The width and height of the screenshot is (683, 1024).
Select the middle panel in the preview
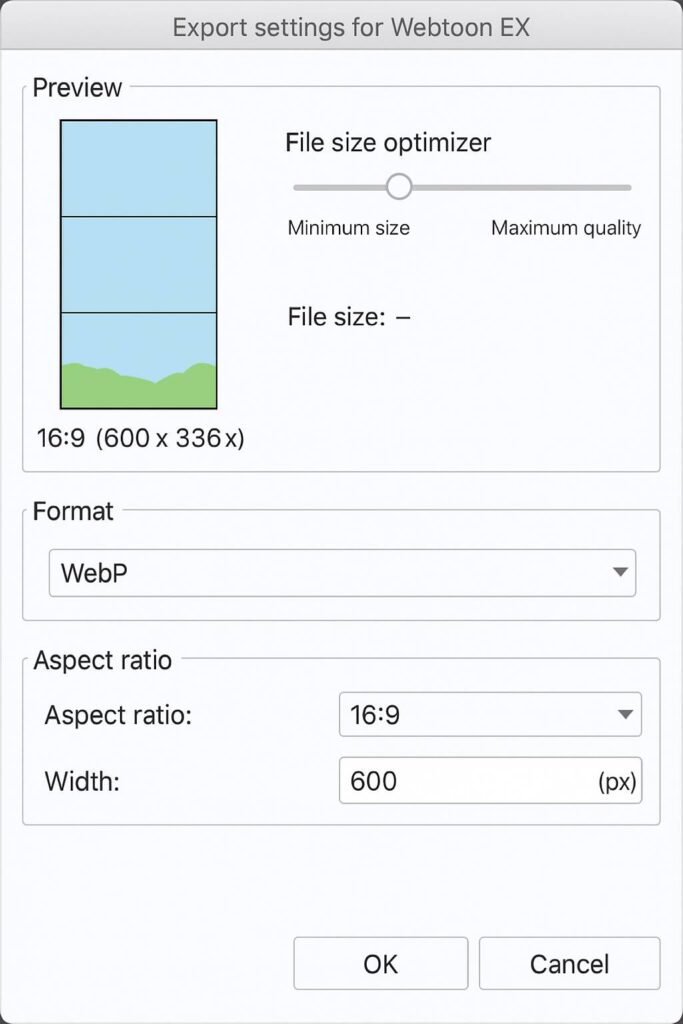(138, 264)
